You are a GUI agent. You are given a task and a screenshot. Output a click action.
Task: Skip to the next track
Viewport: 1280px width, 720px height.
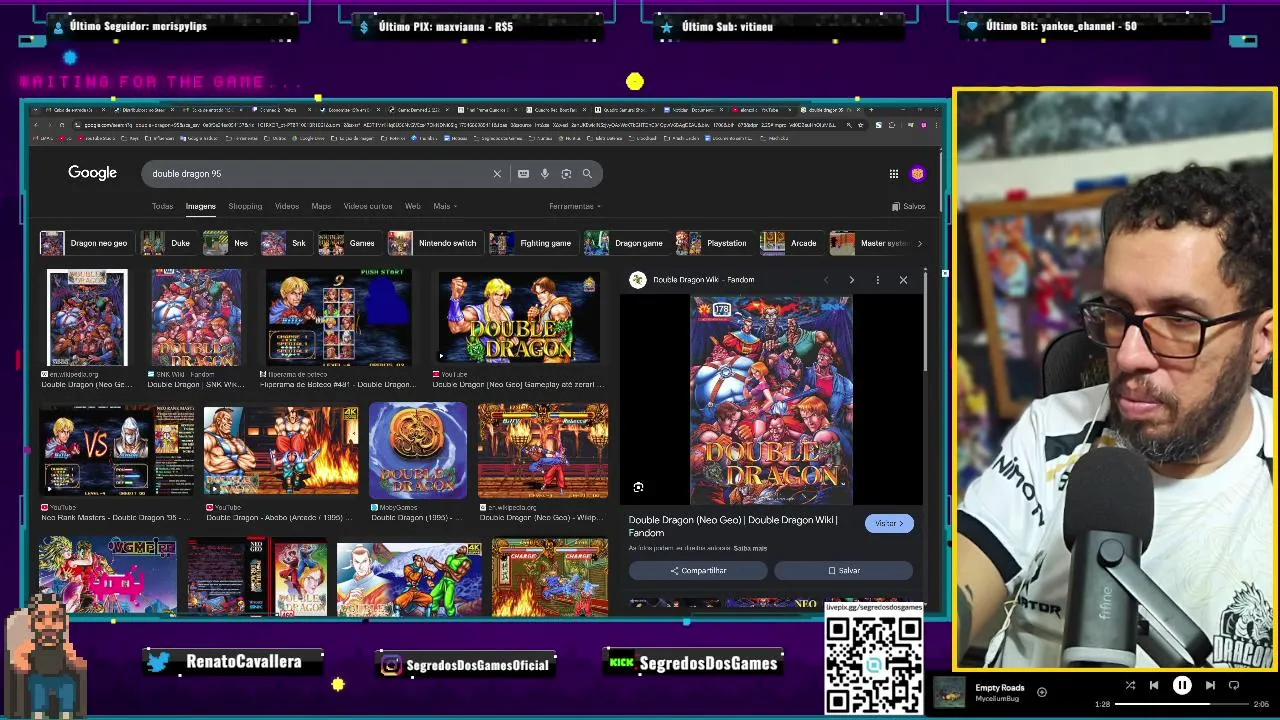(1210, 686)
